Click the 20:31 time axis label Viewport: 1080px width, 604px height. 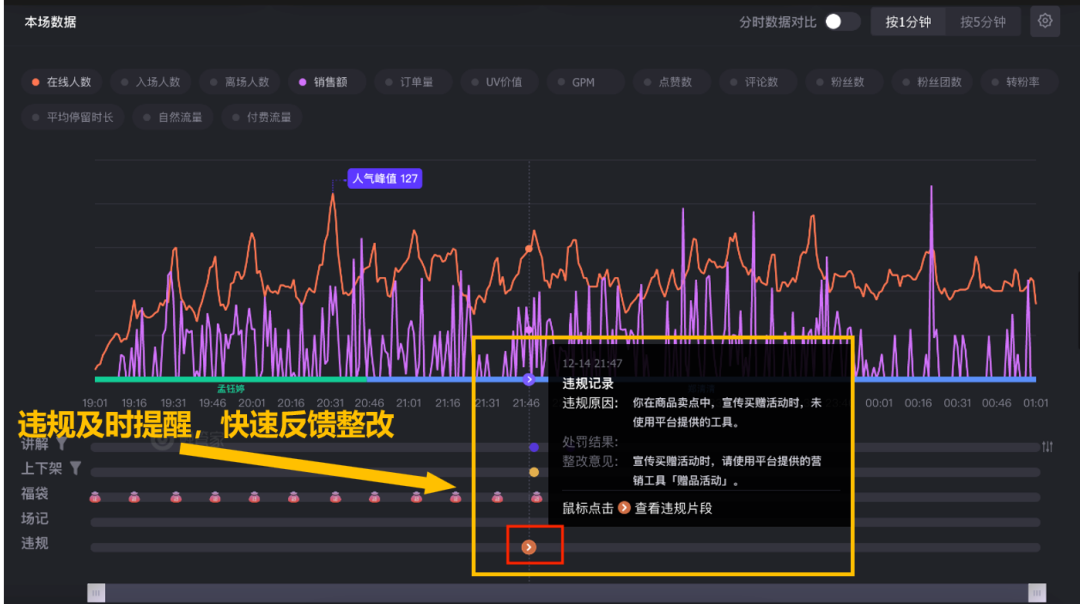[330, 403]
